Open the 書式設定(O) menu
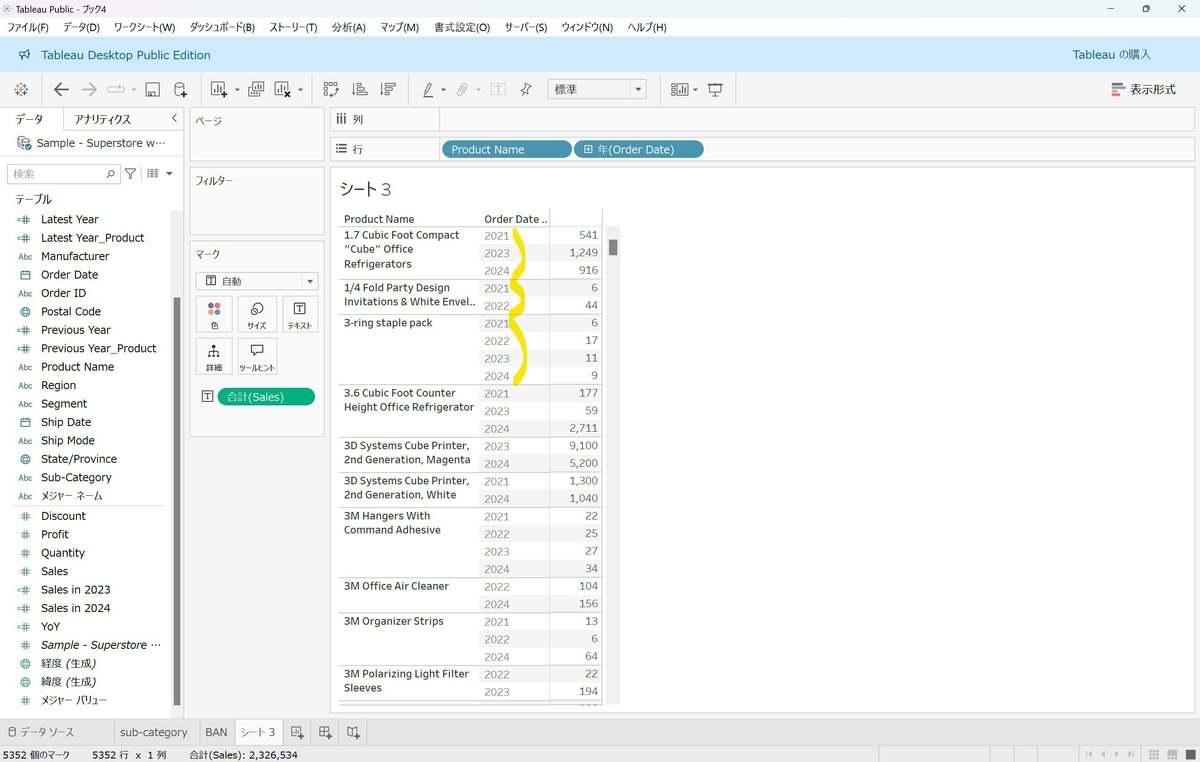 [x=462, y=27]
